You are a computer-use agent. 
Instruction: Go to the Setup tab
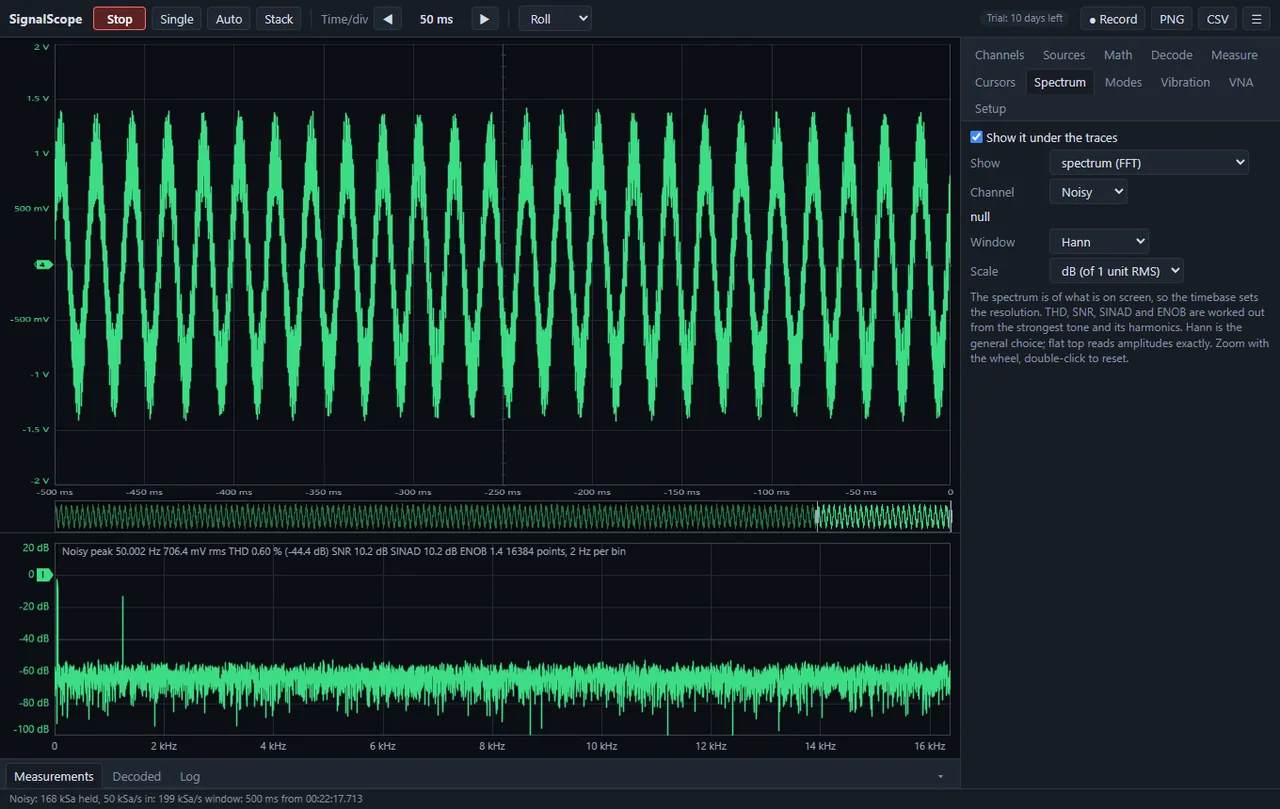coord(991,108)
